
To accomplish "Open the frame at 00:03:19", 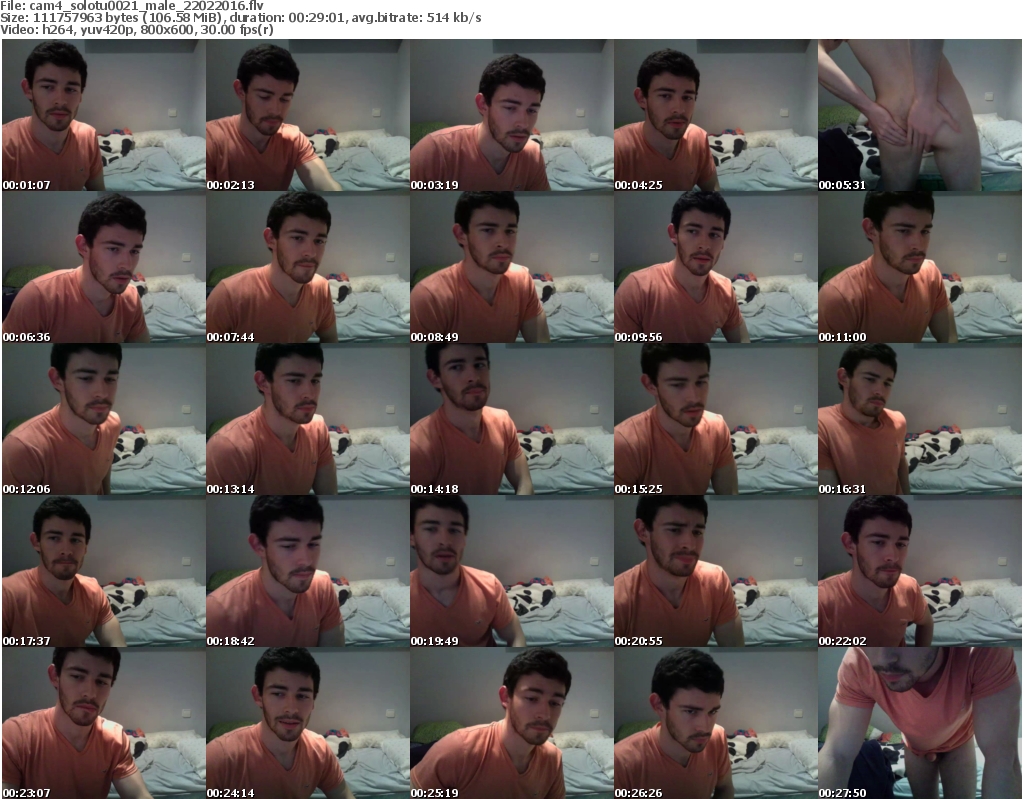I will [x=511, y=115].
